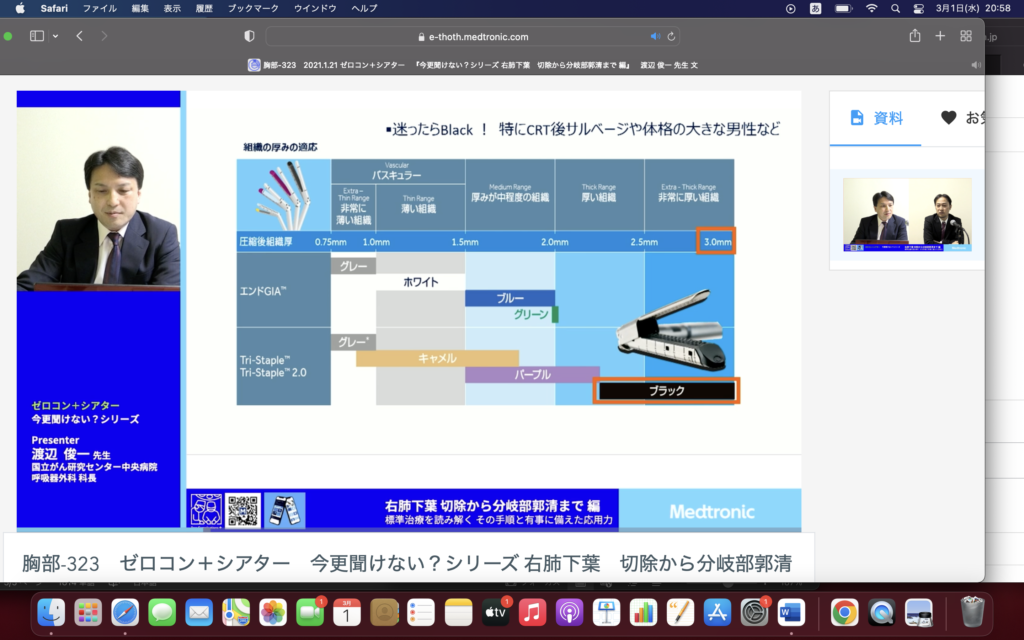Expand the sidebar dropdown chevron
The height and width of the screenshot is (640, 1024).
(x=55, y=36)
